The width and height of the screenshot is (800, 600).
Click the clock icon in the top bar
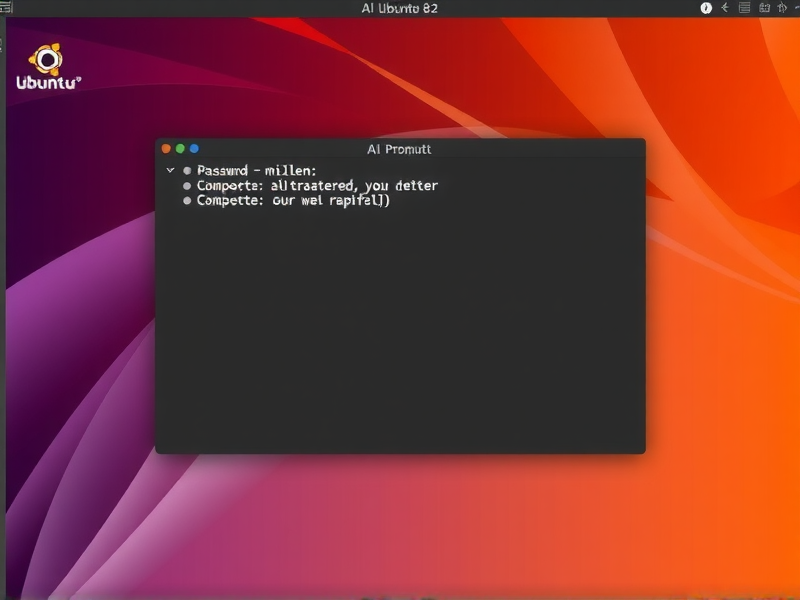click(x=706, y=8)
